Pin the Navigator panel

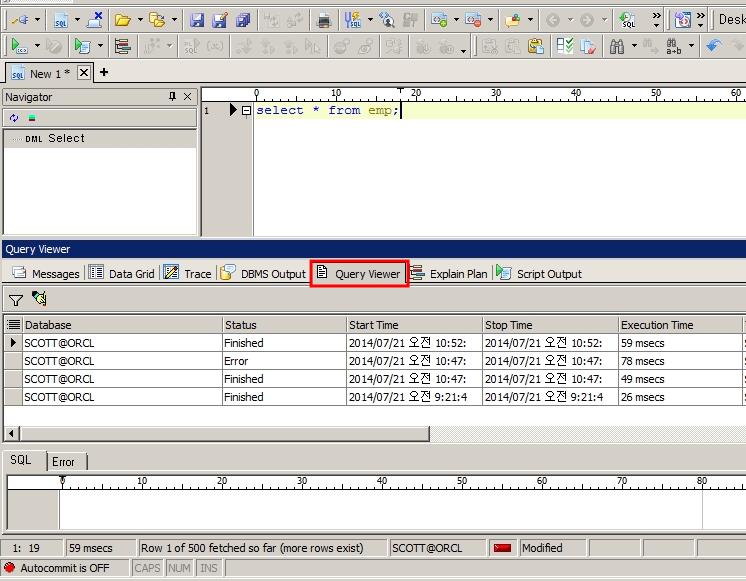coord(172,97)
